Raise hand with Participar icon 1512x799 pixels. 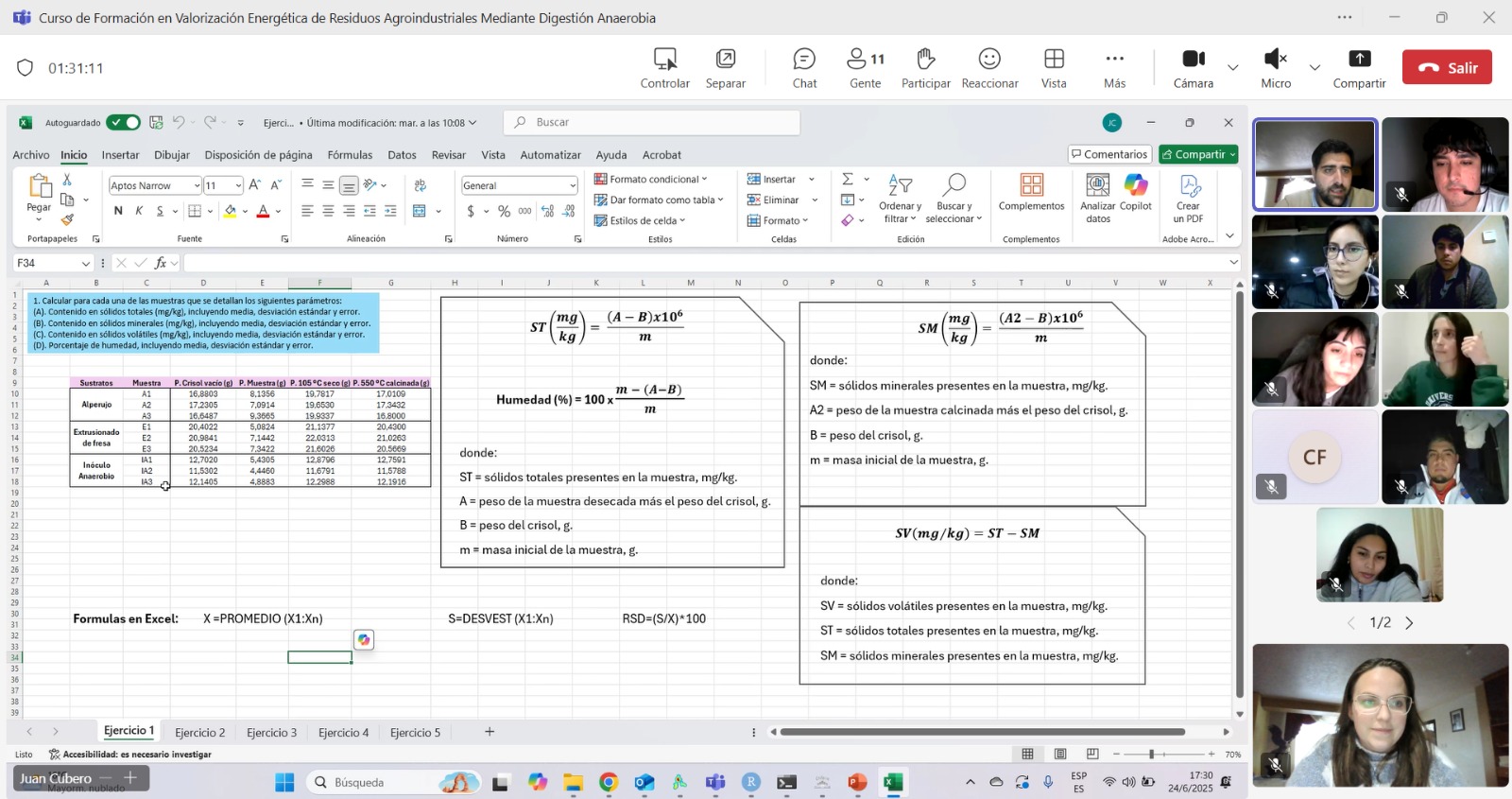pos(925,60)
